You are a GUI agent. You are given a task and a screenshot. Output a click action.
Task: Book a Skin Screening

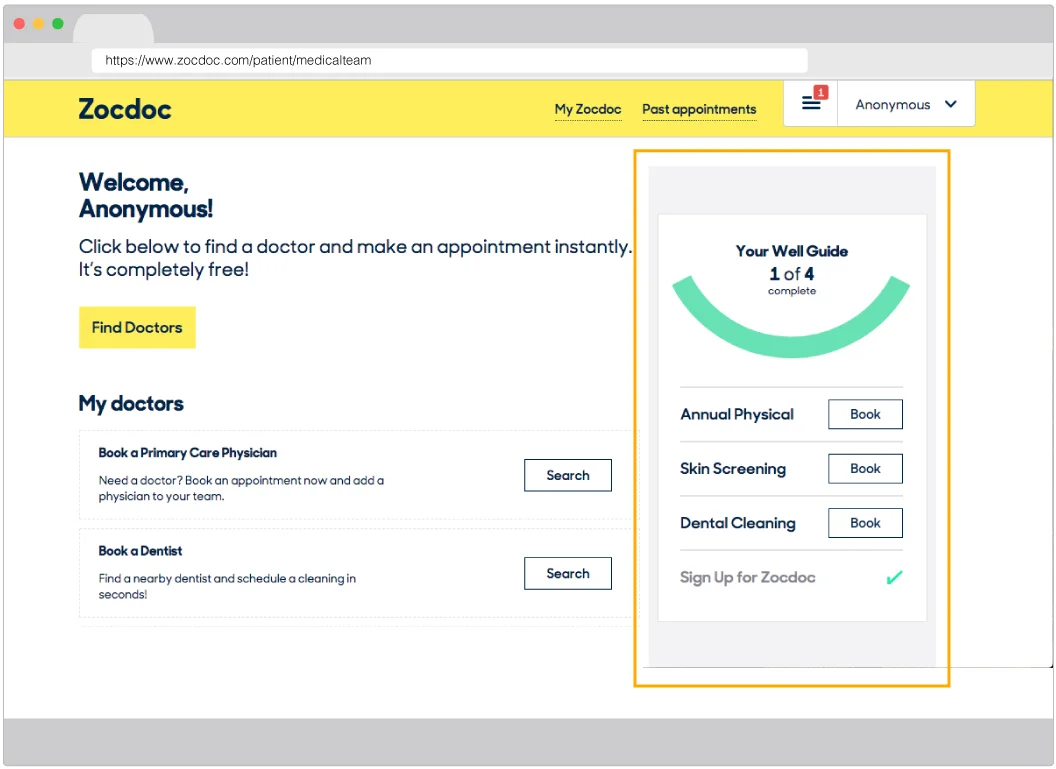coord(865,469)
